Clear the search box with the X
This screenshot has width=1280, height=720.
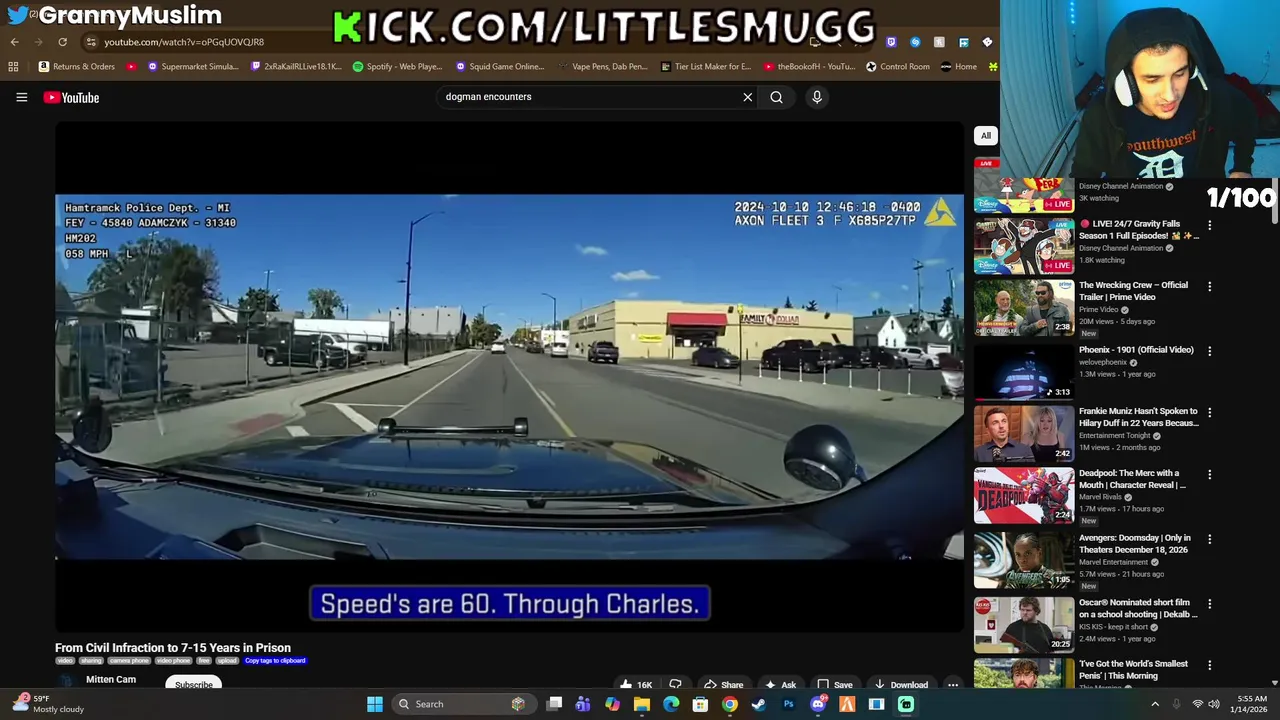point(747,97)
